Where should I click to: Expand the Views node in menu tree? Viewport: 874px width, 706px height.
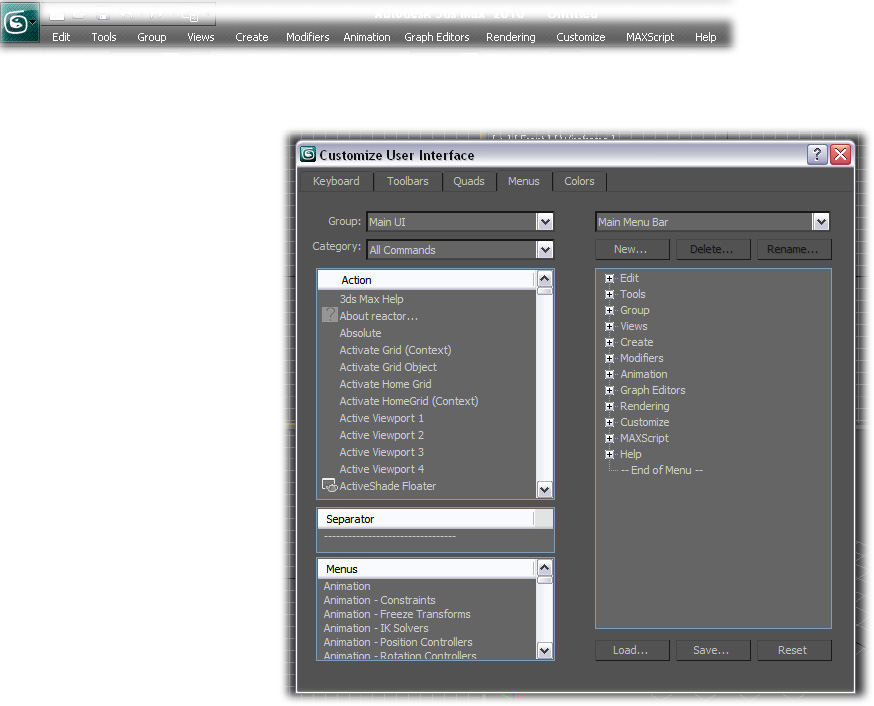tap(609, 326)
